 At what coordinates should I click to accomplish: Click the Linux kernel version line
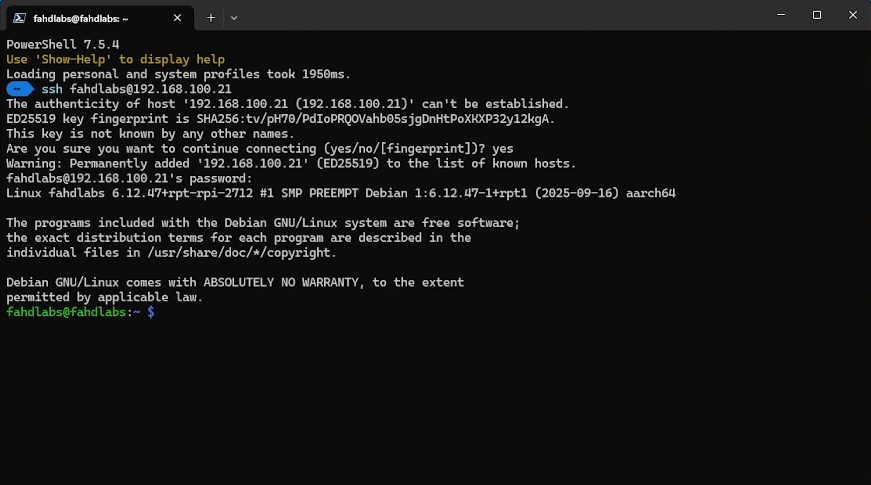click(340, 193)
